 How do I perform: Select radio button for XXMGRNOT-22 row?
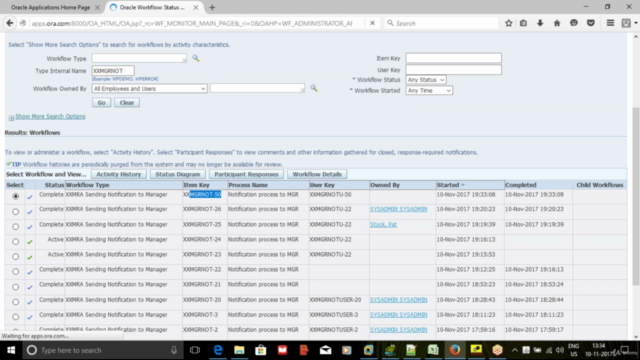pos(16,271)
